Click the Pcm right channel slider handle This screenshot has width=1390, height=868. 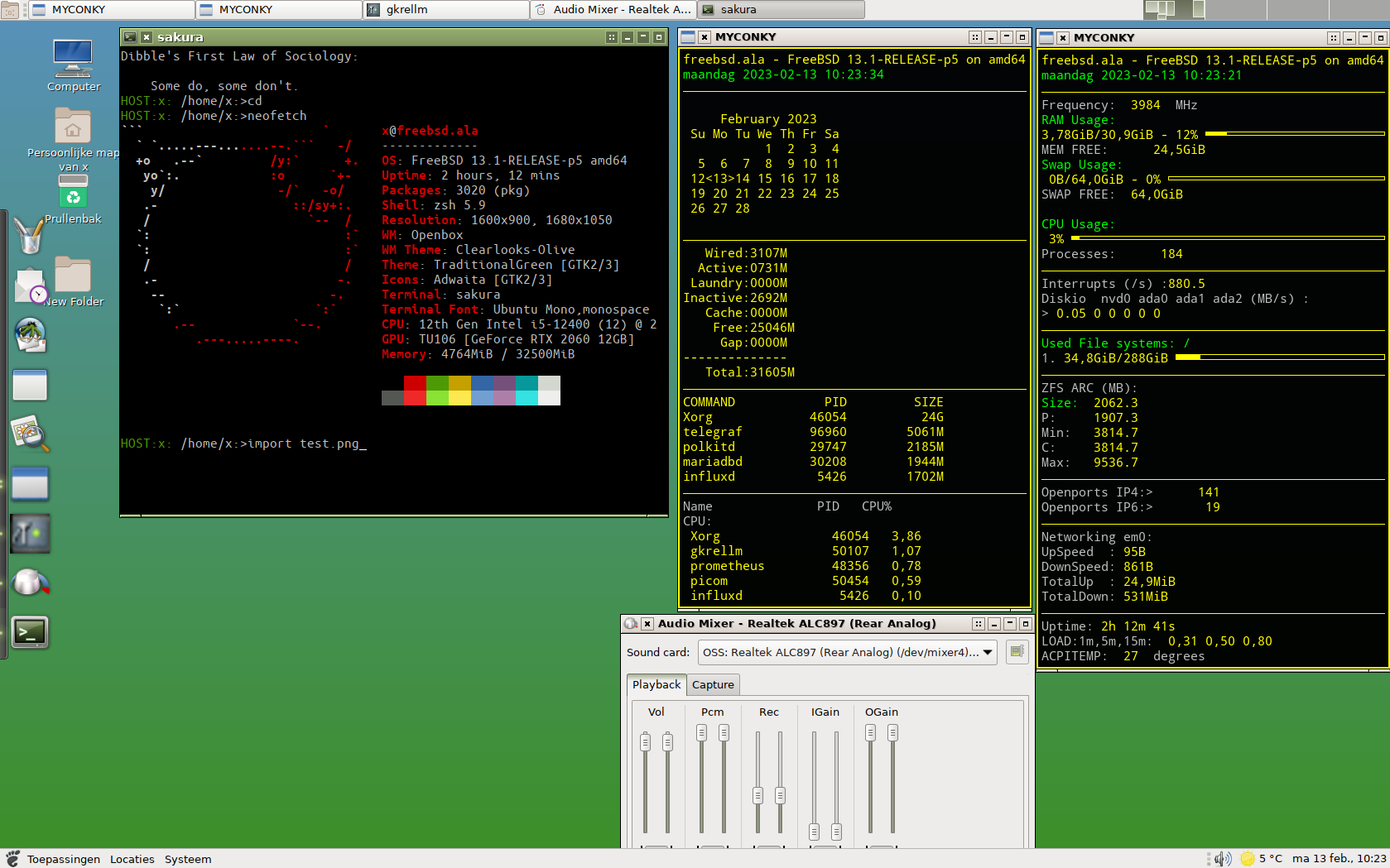(724, 732)
